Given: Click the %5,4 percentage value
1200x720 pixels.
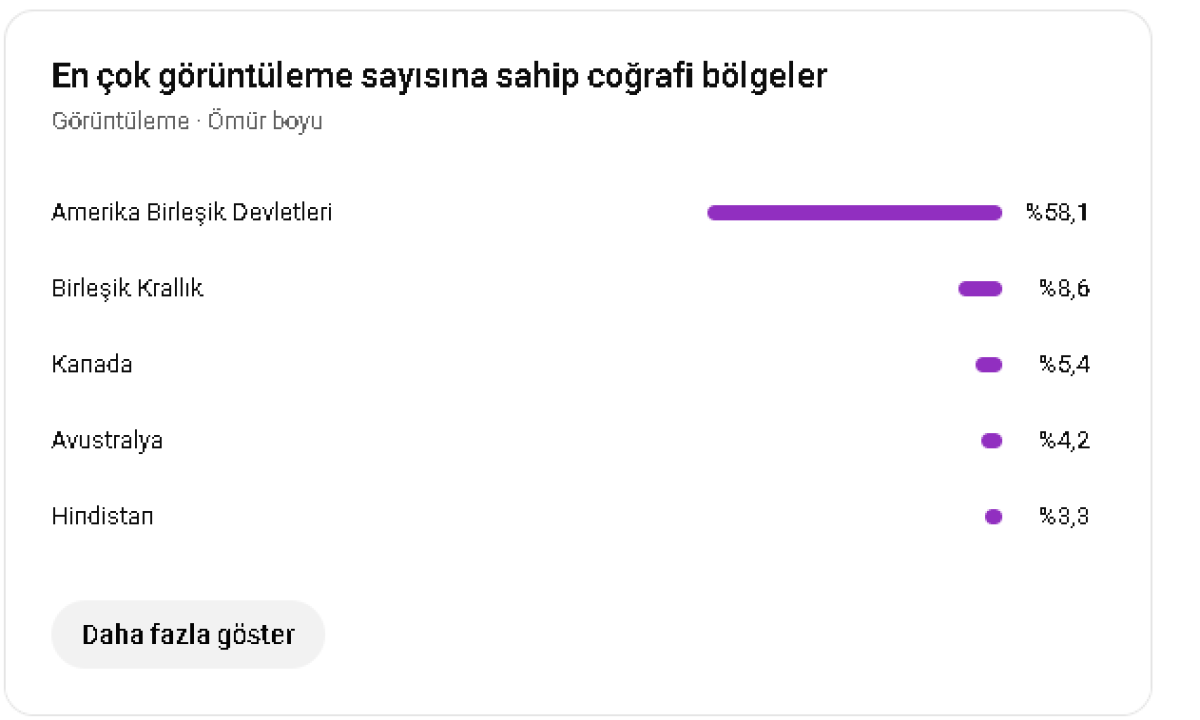Looking at the screenshot, I should click(1064, 364).
